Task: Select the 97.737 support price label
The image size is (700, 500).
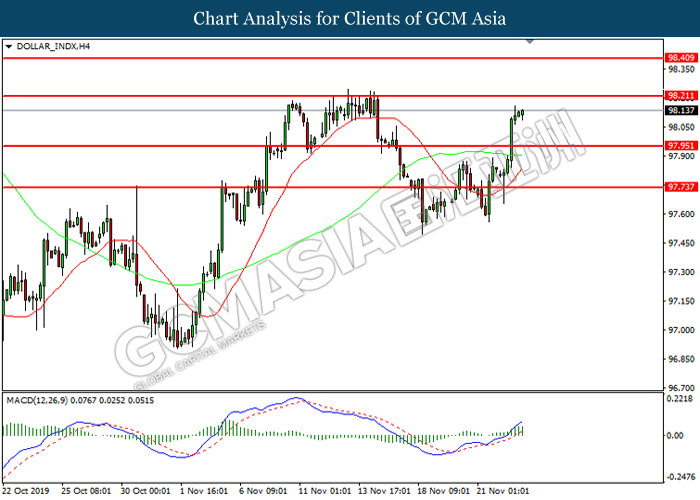Action: 681,187
